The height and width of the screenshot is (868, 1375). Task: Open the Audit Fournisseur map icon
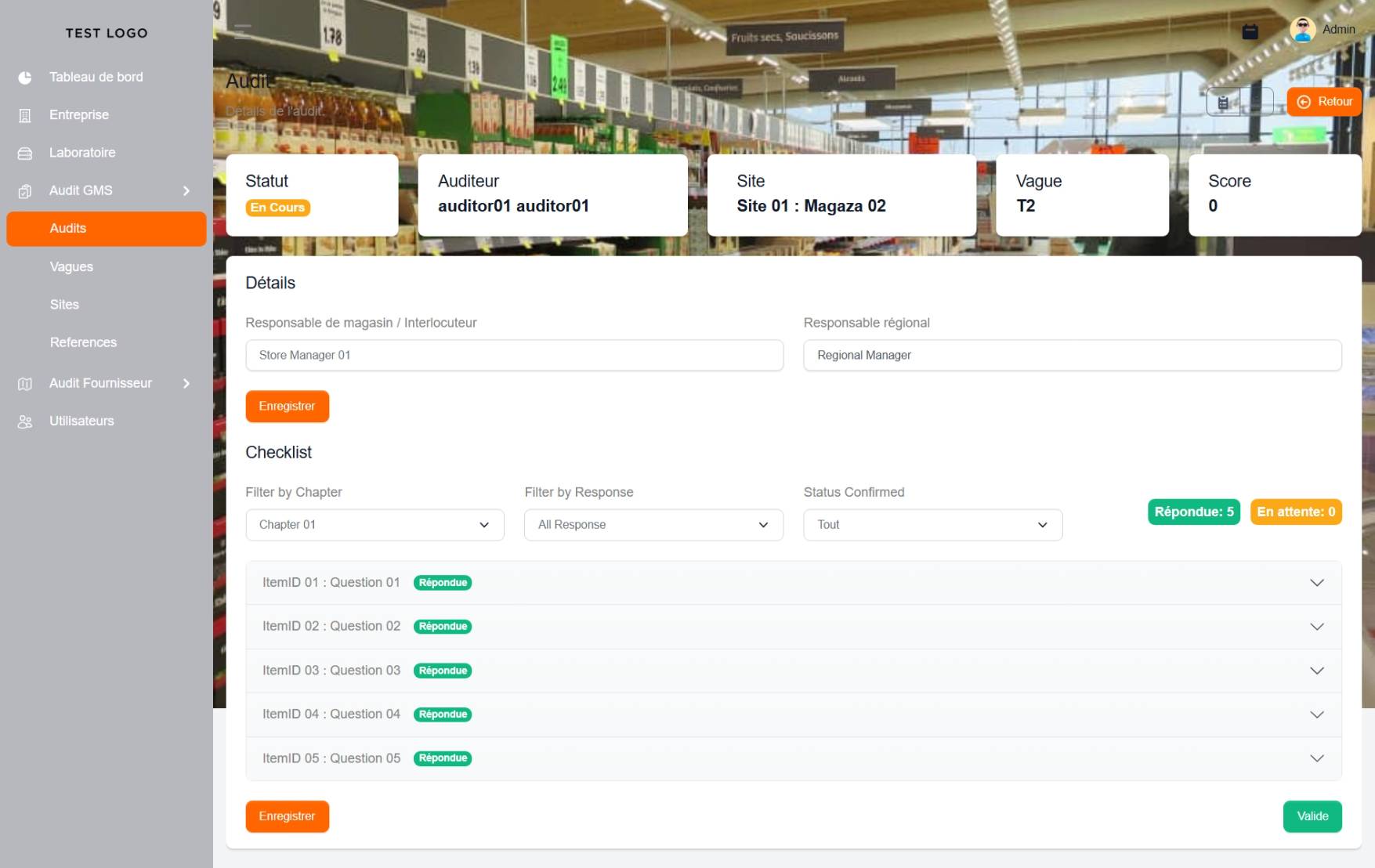(x=24, y=383)
